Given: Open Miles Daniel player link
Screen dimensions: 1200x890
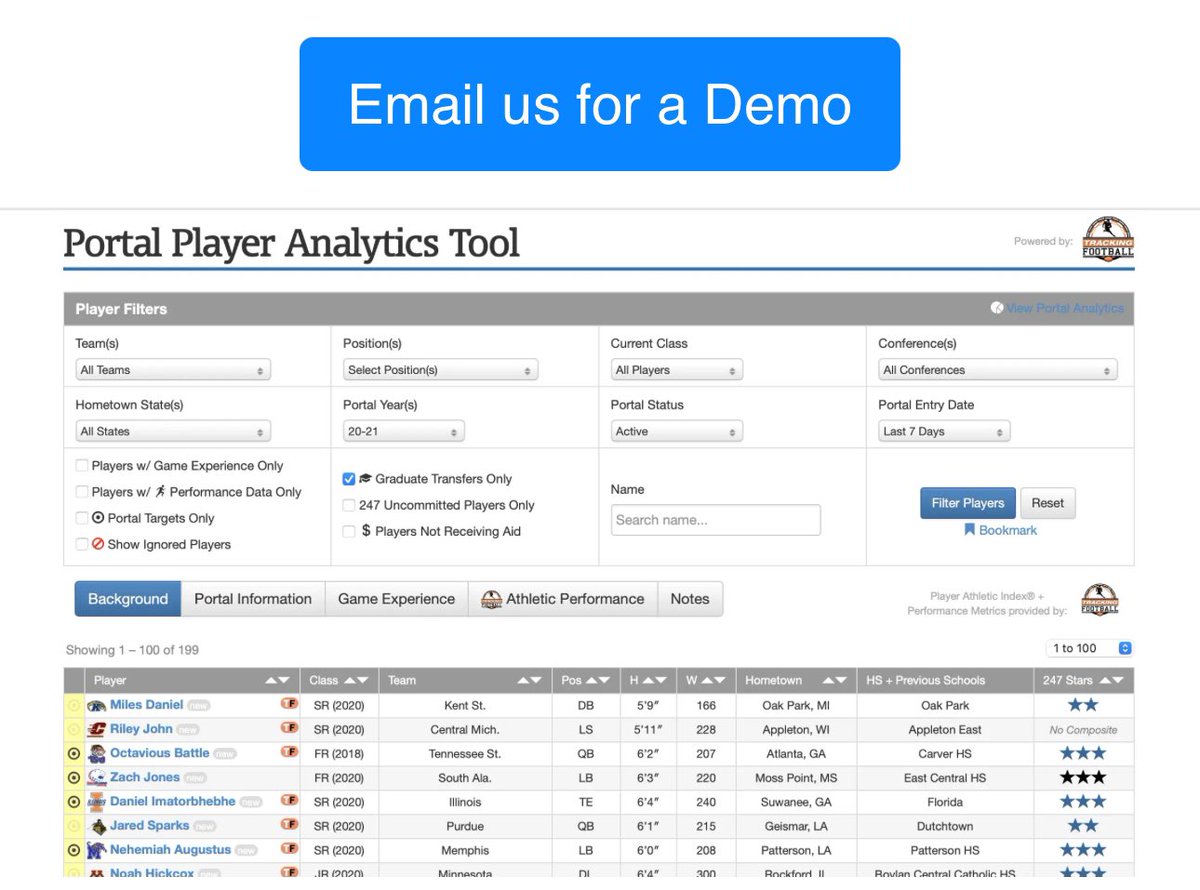Looking at the screenshot, I should 147,704.
